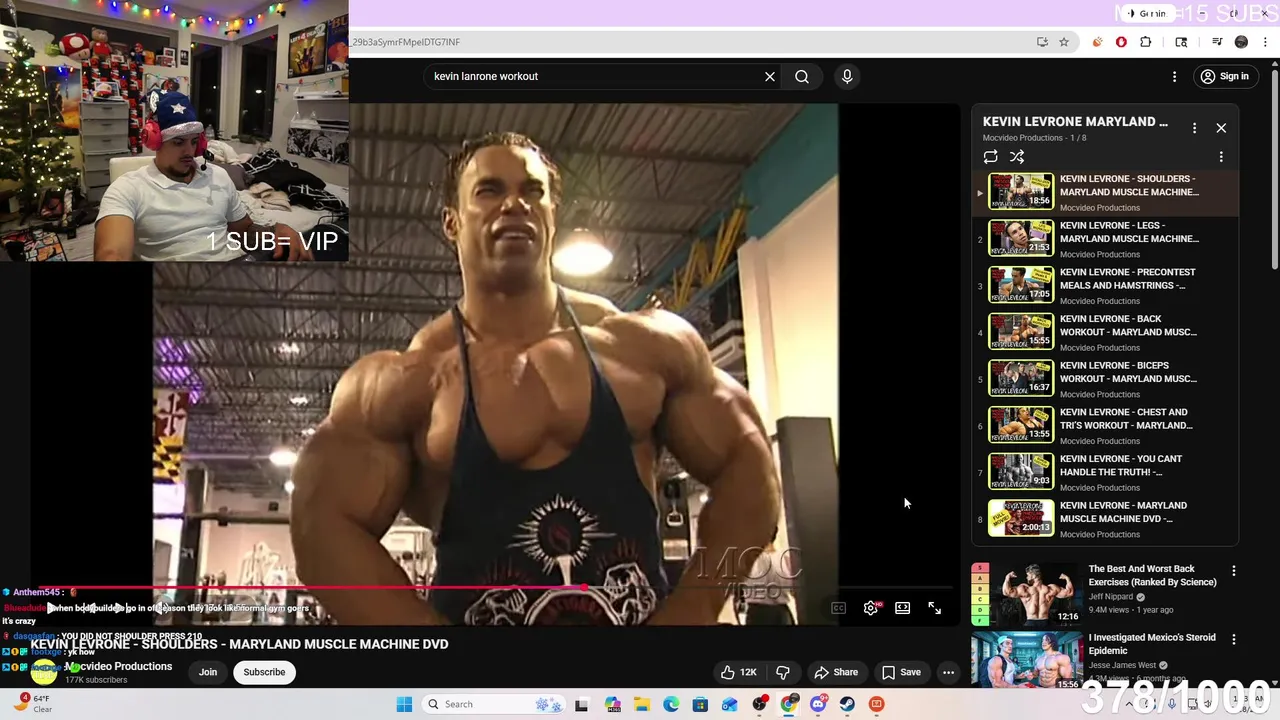Enter fullscreen on the video player
The width and height of the screenshot is (1280, 720).
click(934, 608)
